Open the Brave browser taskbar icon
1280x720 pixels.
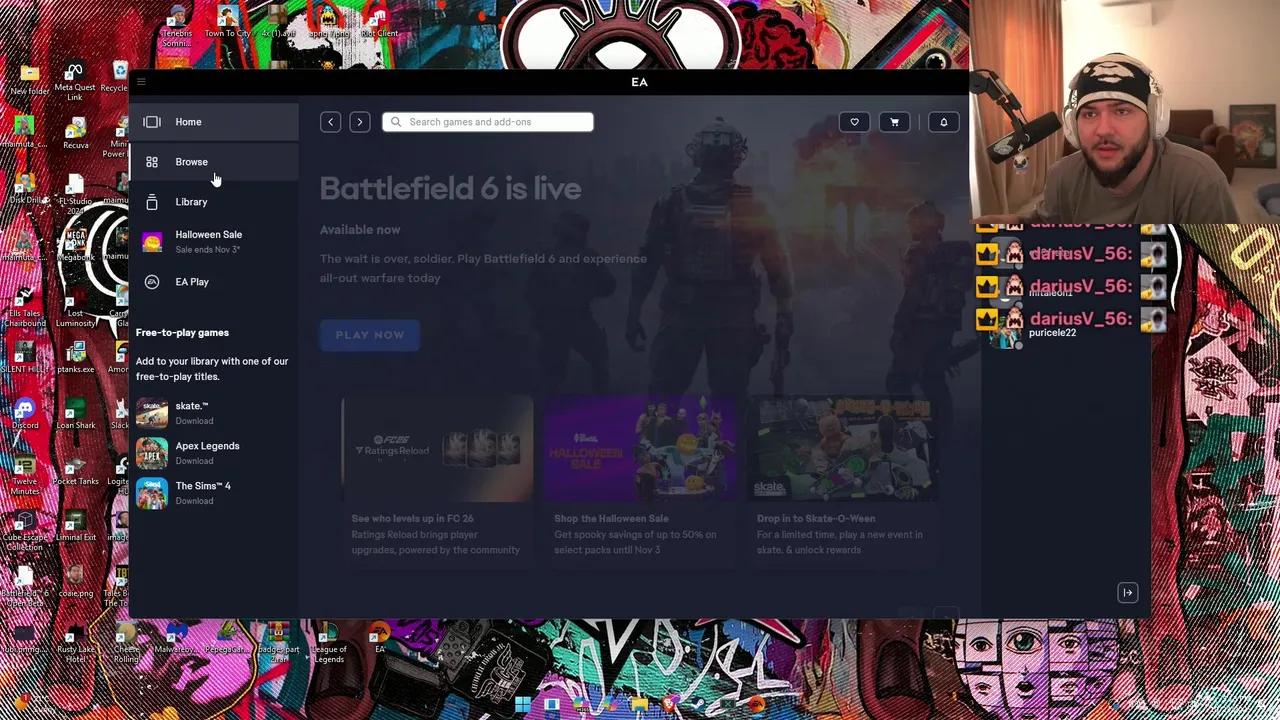[668, 705]
